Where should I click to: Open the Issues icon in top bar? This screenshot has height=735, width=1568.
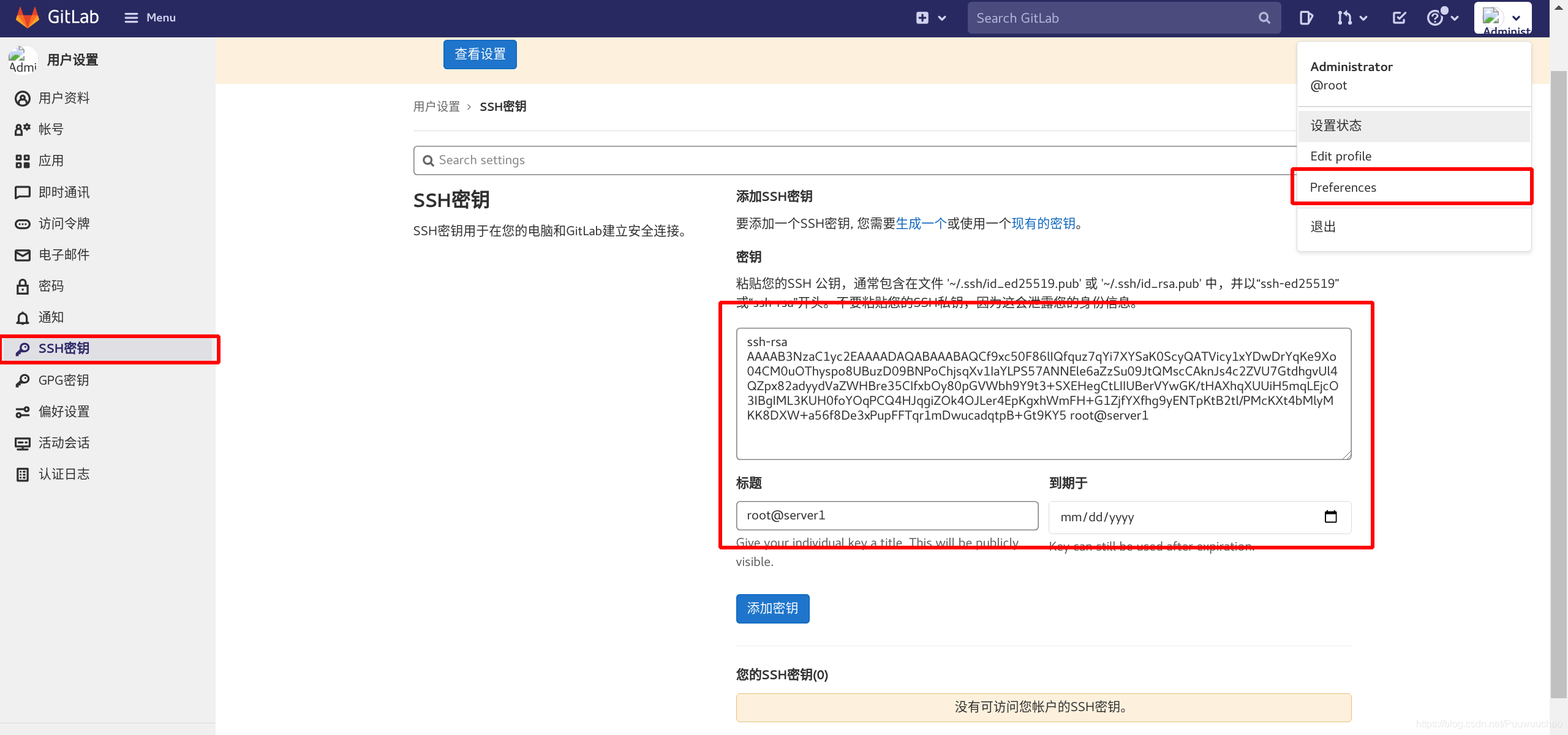[1305, 18]
